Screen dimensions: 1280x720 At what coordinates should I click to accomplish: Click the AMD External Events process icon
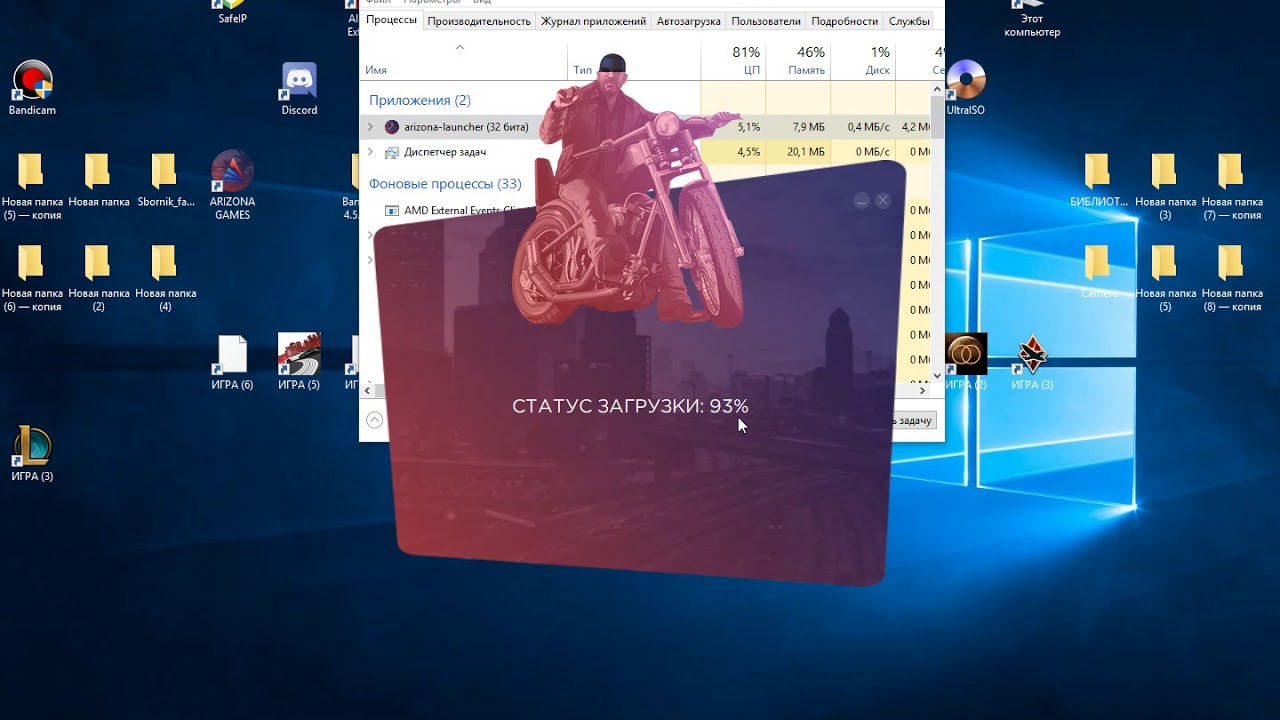[x=392, y=210]
